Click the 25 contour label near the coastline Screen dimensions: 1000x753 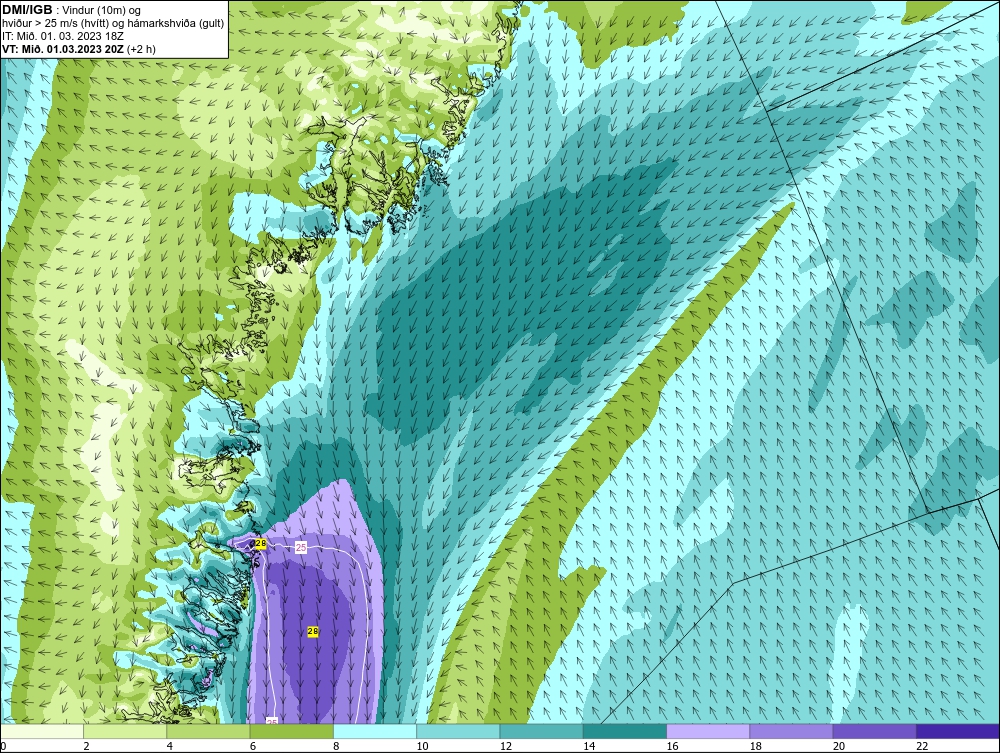(x=301, y=547)
